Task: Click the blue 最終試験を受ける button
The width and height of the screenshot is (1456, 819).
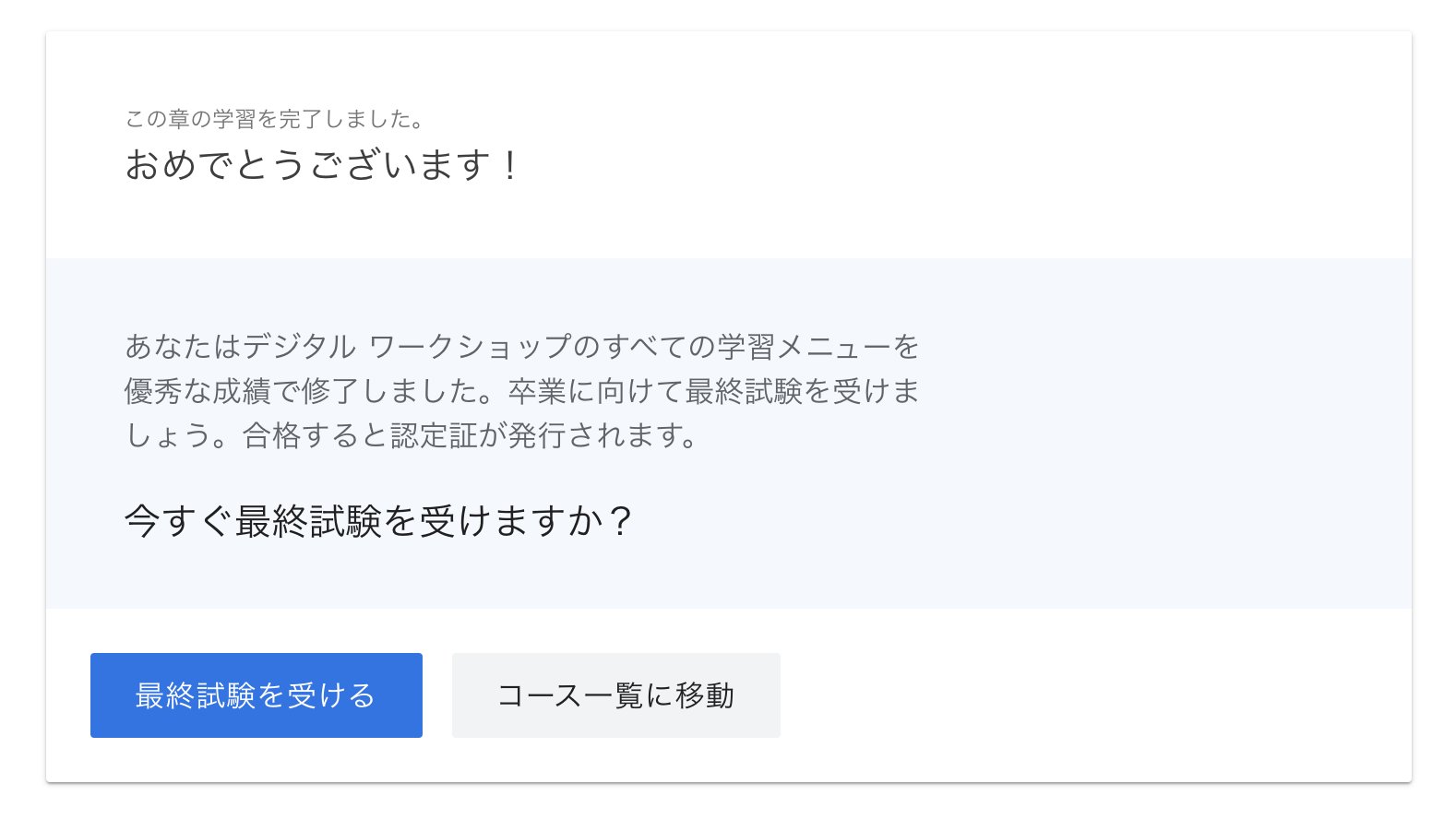Action: pyautogui.click(x=256, y=695)
